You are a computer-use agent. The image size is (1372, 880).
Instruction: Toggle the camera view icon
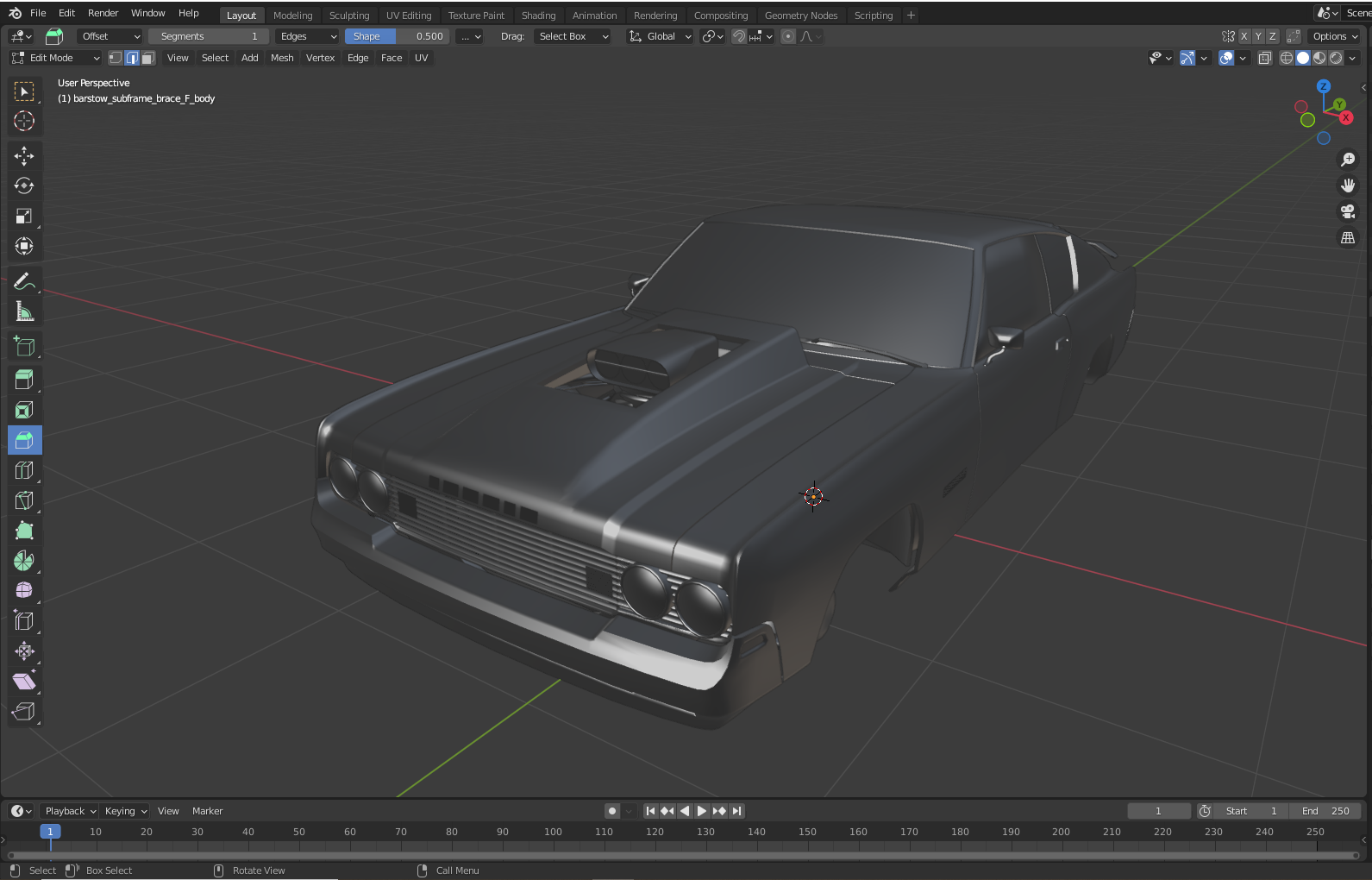coord(1348,211)
